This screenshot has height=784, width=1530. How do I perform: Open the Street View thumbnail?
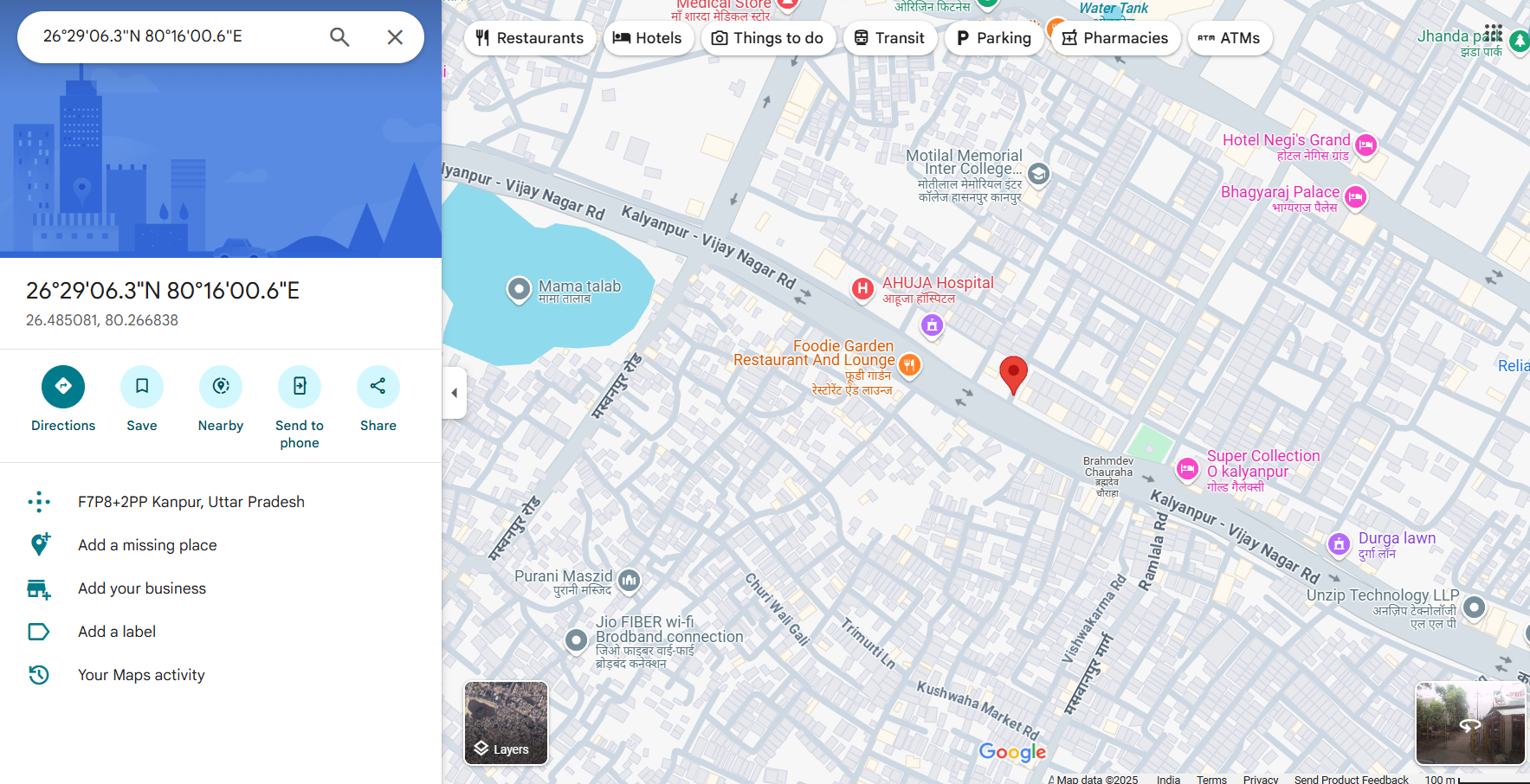1470,723
